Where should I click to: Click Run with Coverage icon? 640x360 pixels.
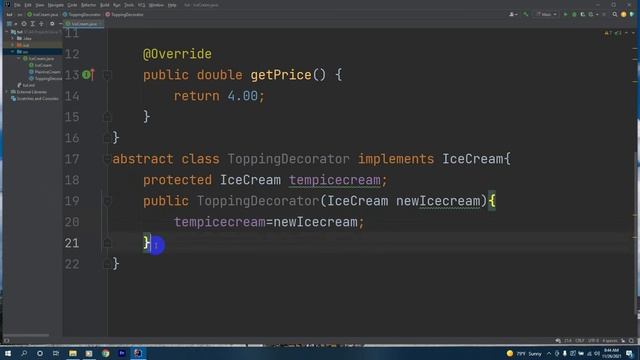(x=582, y=14)
